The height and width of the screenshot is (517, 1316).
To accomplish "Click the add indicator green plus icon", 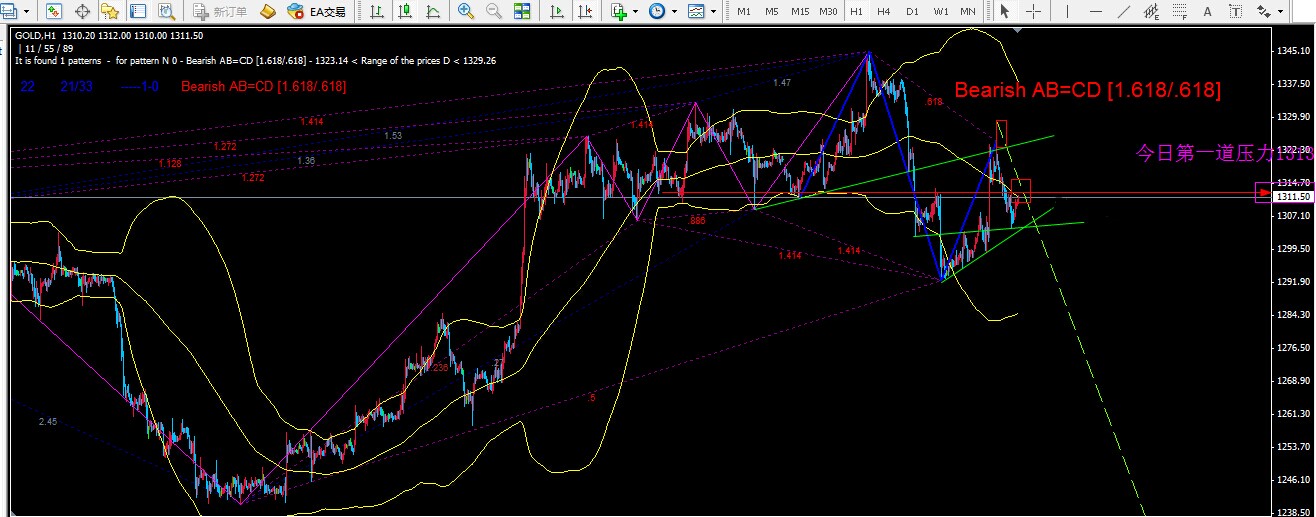I will pyautogui.click(x=619, y=12).
